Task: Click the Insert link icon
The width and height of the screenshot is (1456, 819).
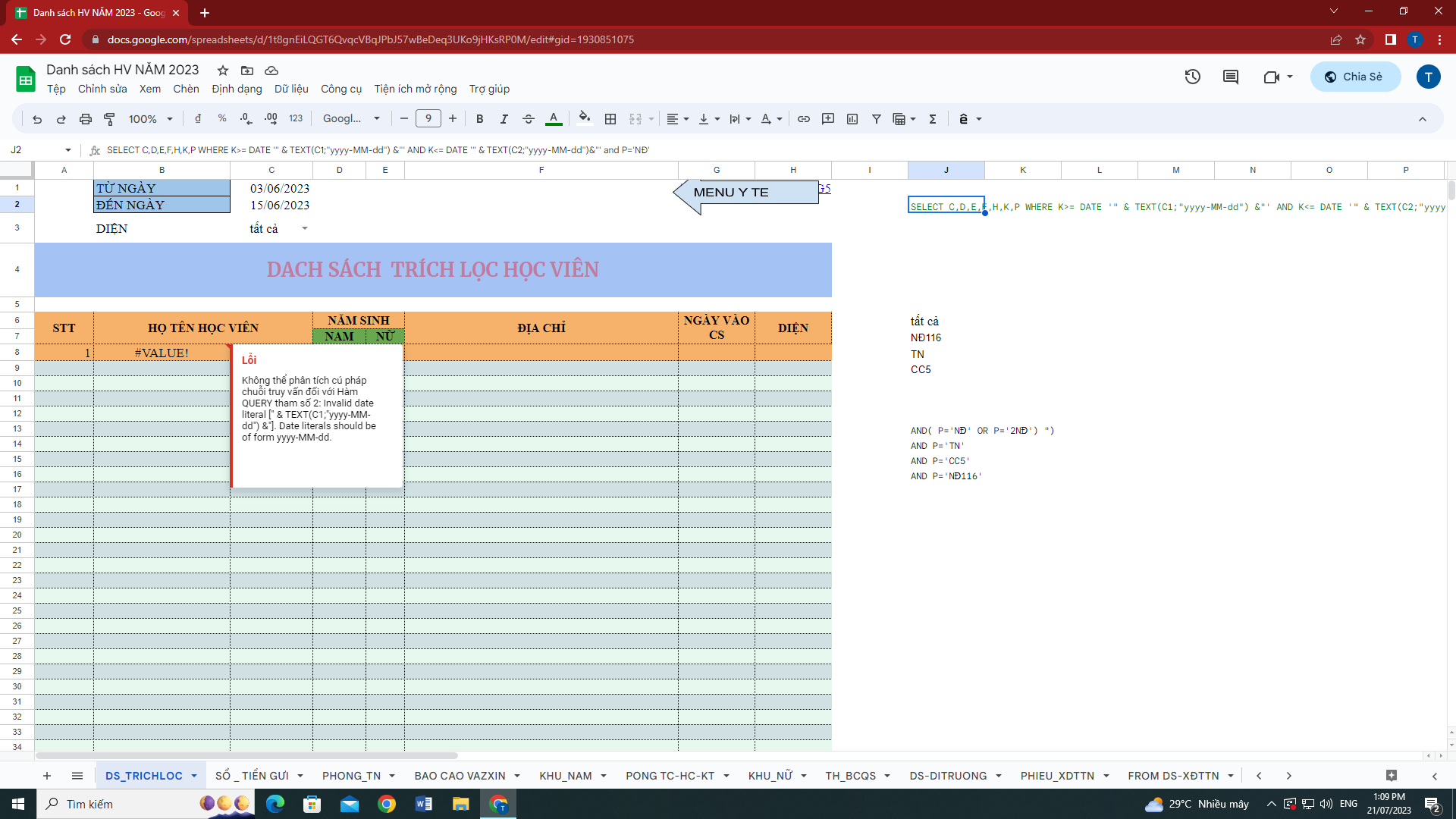Action: coord(804,119)
